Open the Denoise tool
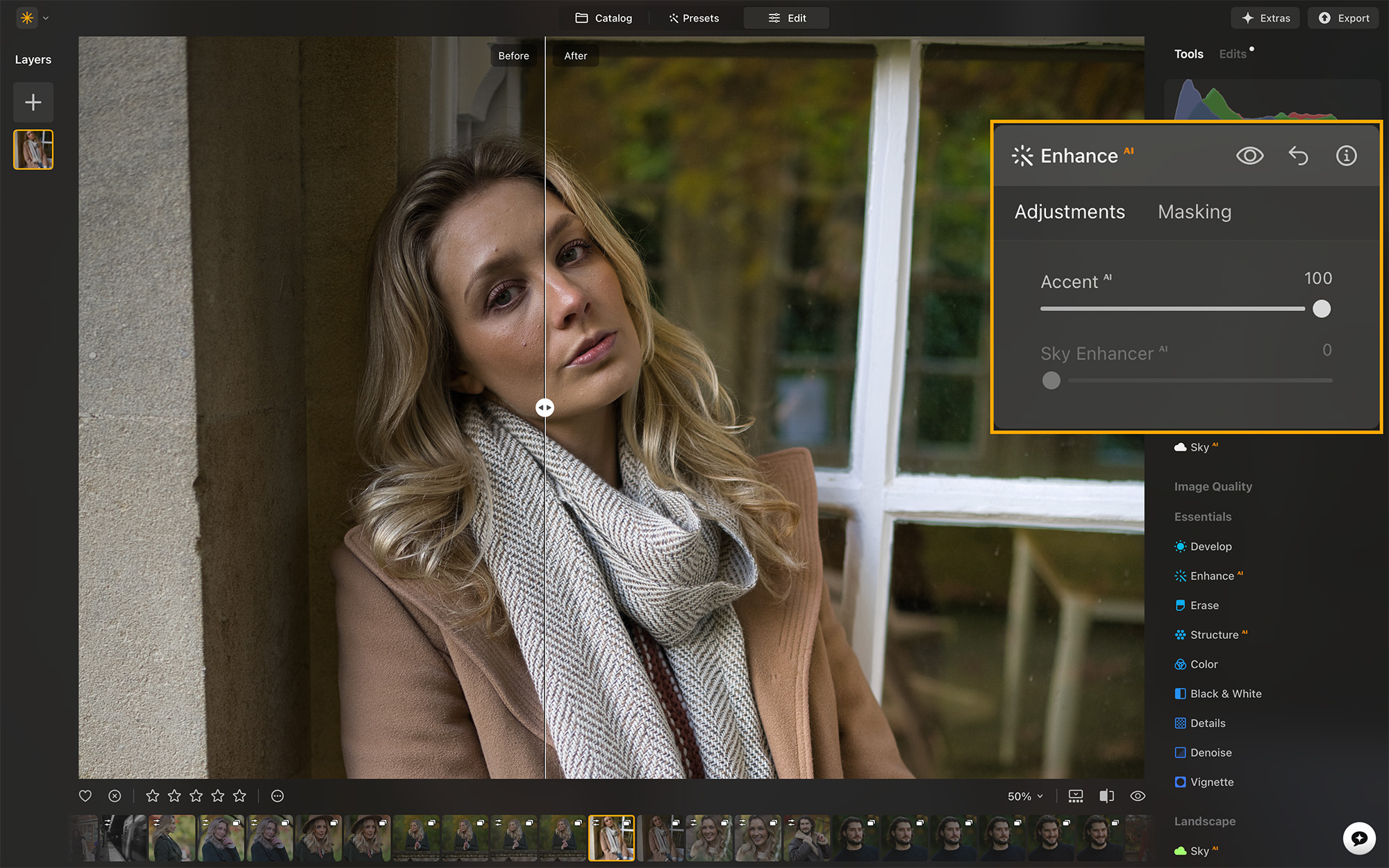 (1203, 753)
